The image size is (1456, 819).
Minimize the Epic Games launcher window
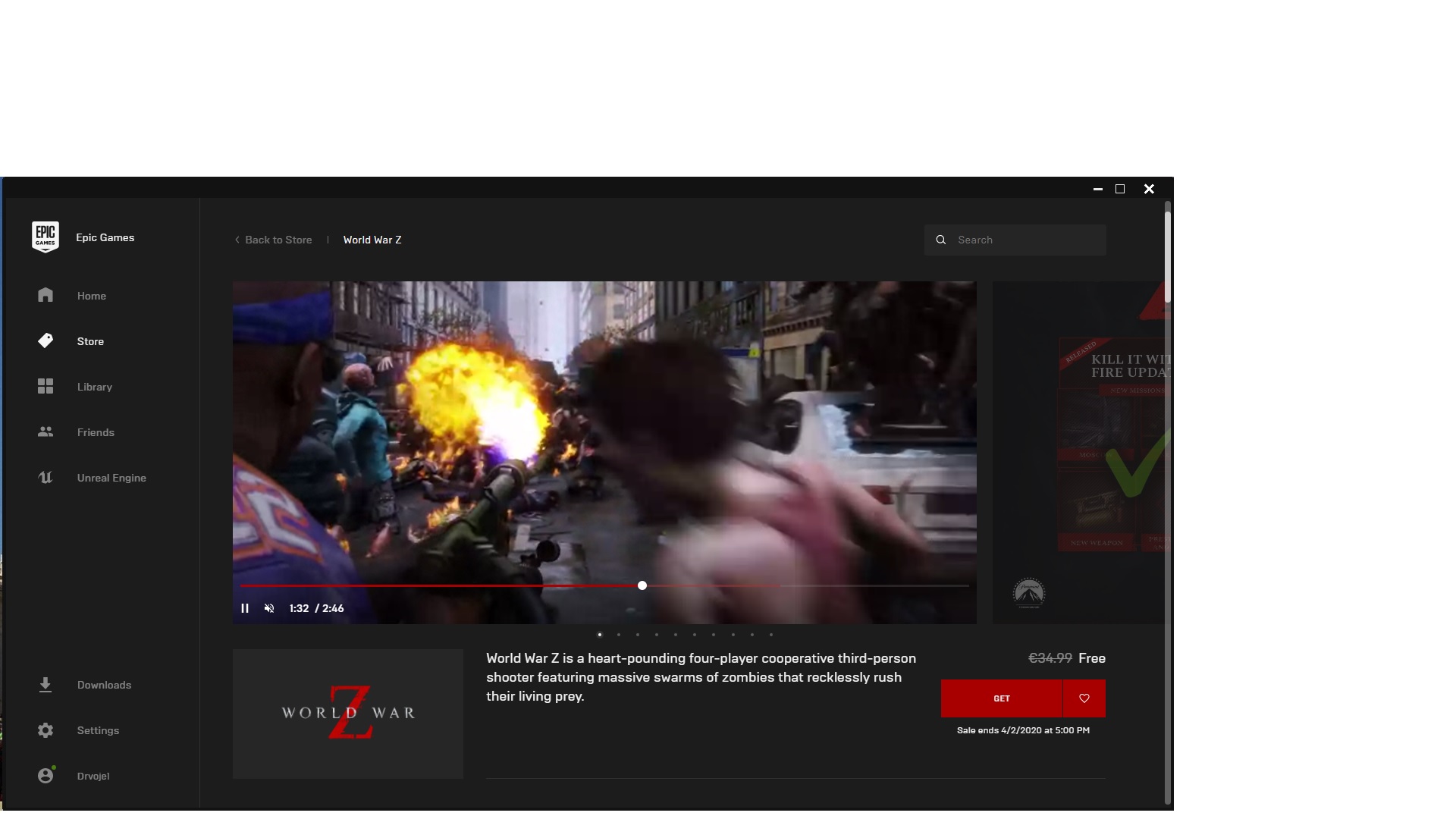(x=1097, y=189)
